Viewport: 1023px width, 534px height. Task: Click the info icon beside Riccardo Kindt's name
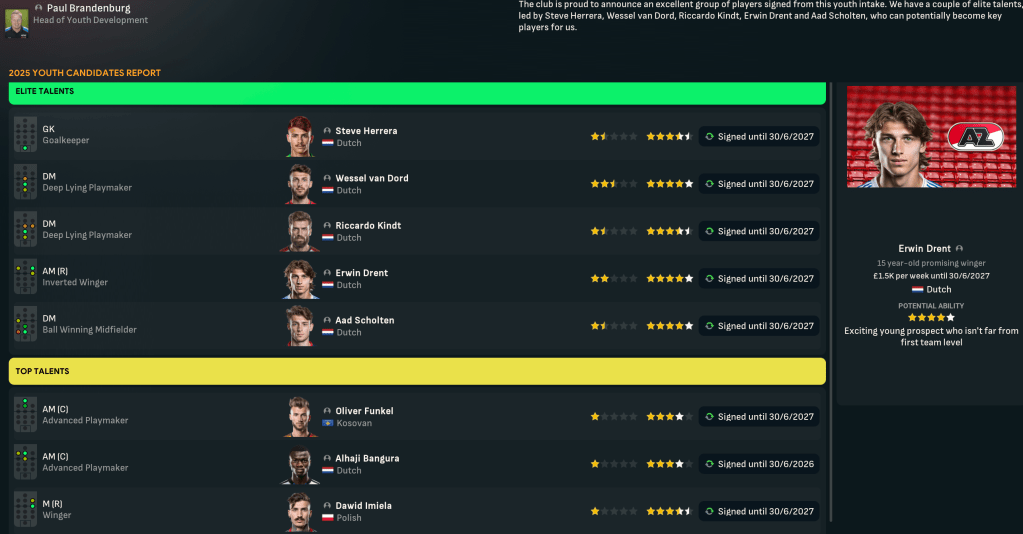tap(327, 226)
